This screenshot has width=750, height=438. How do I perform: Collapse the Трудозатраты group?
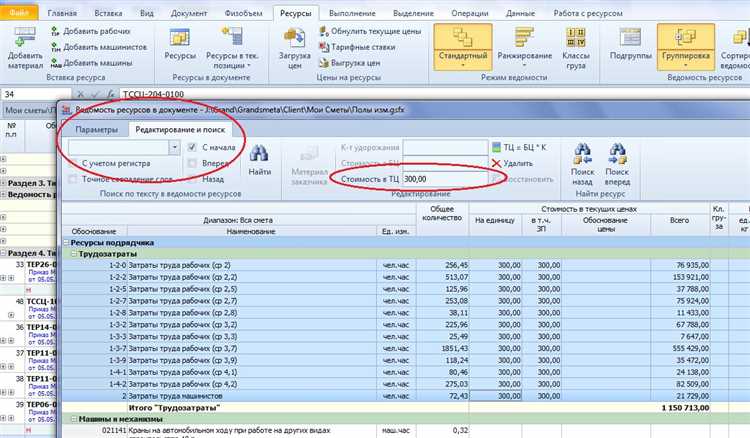coord(72,254)
